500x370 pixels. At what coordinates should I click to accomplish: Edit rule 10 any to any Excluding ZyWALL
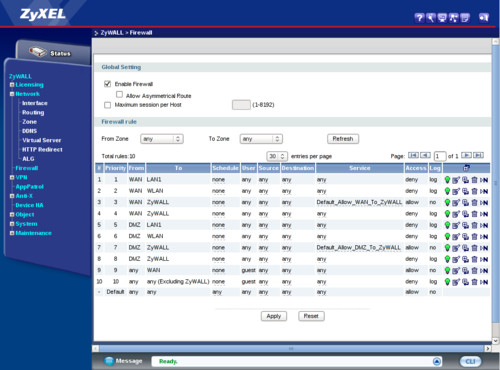[456, 282]
